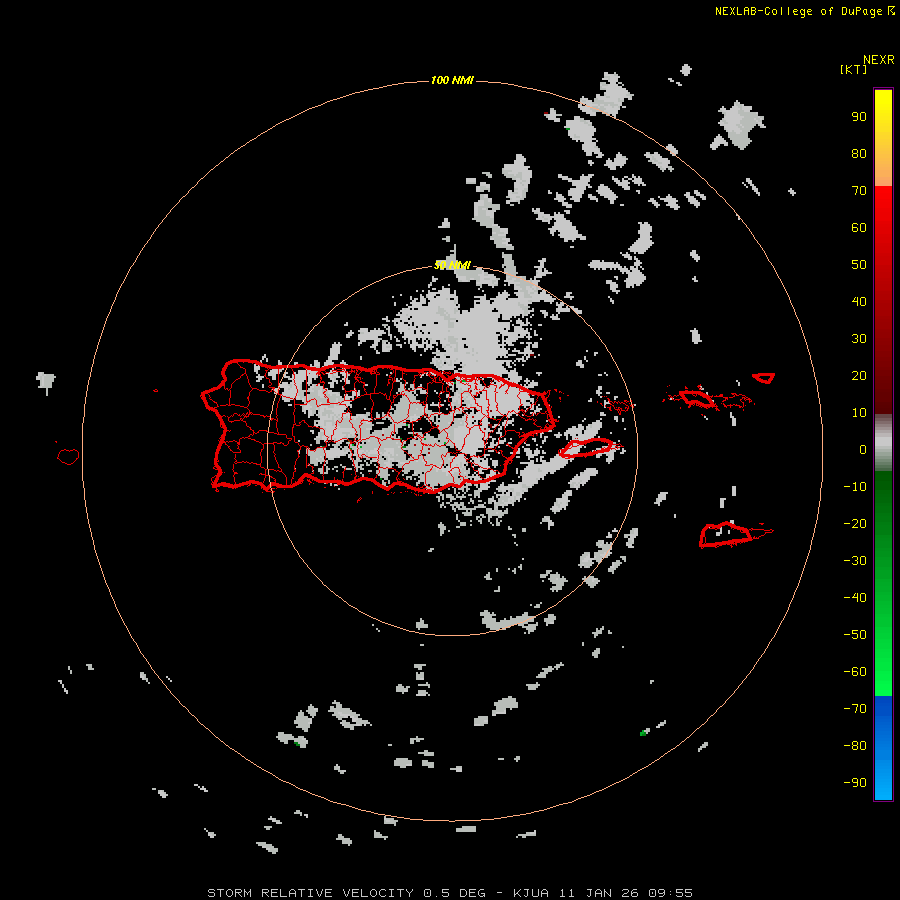Screen dimensions: 900x900
Task: Click the KJUA radar site identifier
Action: [x=532, y=893]
